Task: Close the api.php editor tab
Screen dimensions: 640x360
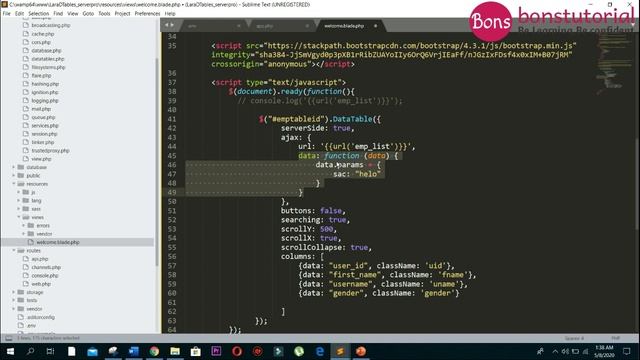Action: (307, 26)
